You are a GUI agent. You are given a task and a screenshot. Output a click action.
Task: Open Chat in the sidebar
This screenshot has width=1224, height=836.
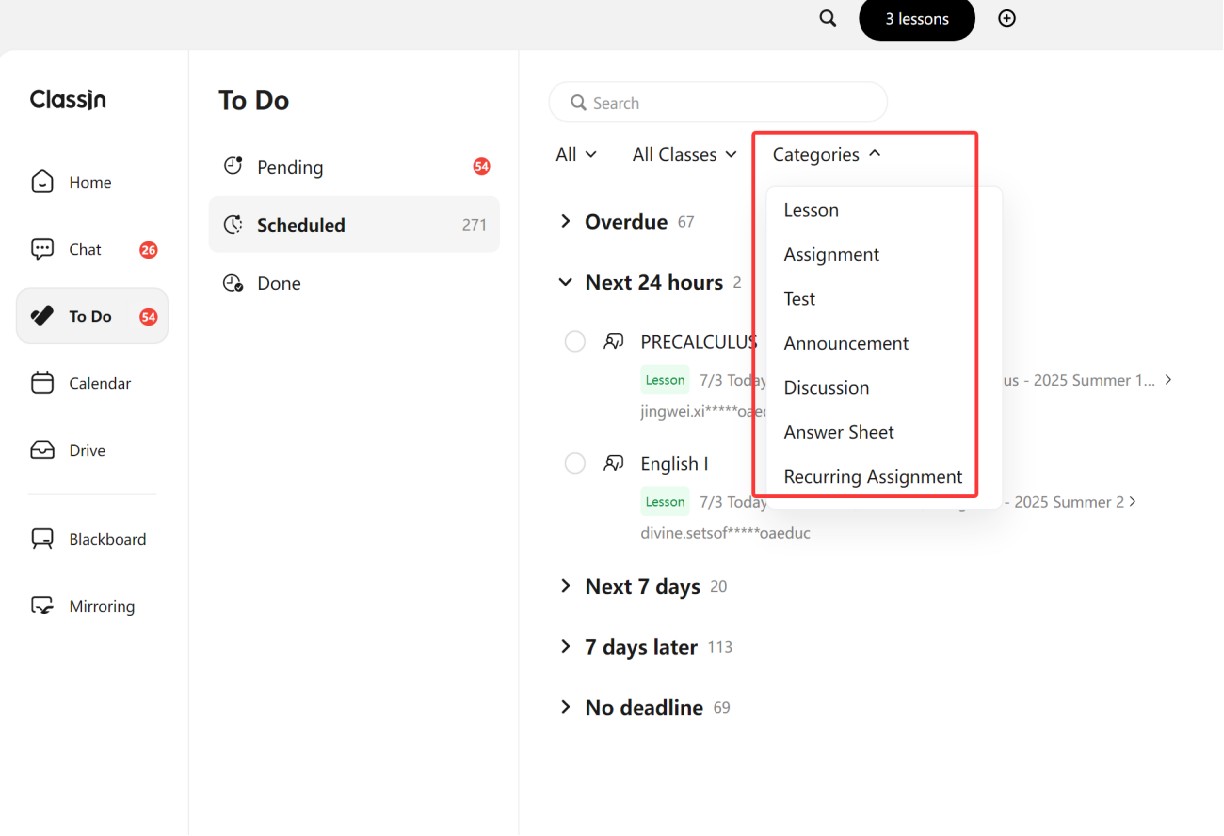pos(86,250)
